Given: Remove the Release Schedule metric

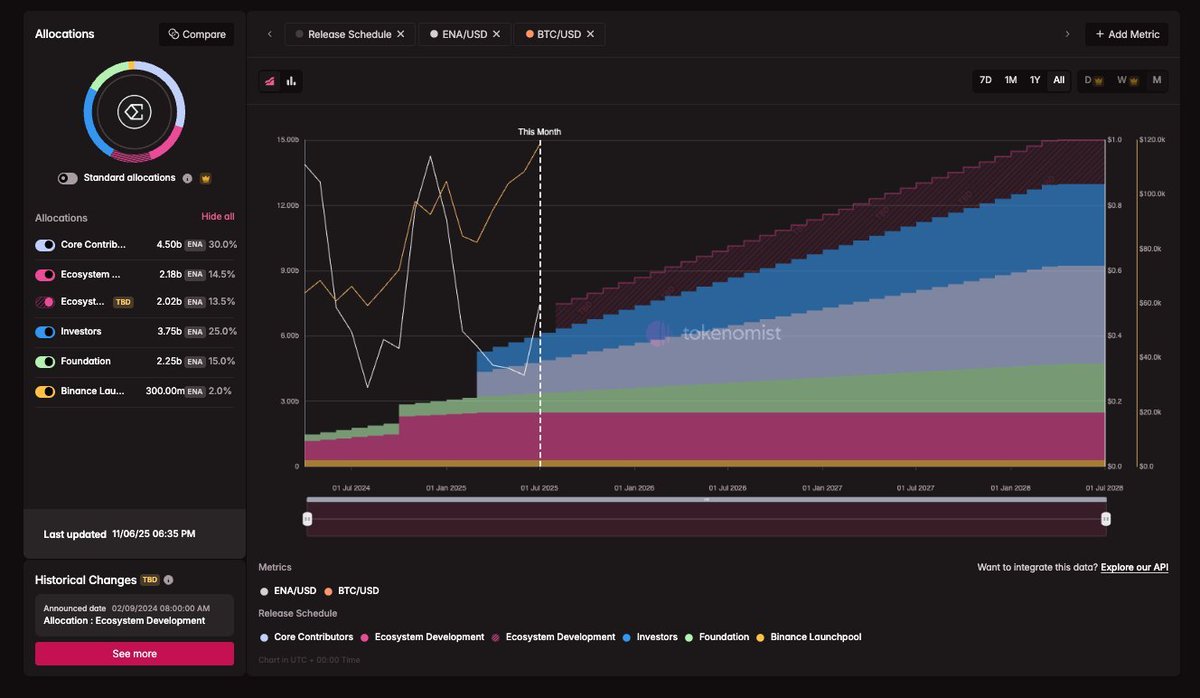Looking at the screenshot, I should (401, 34).
